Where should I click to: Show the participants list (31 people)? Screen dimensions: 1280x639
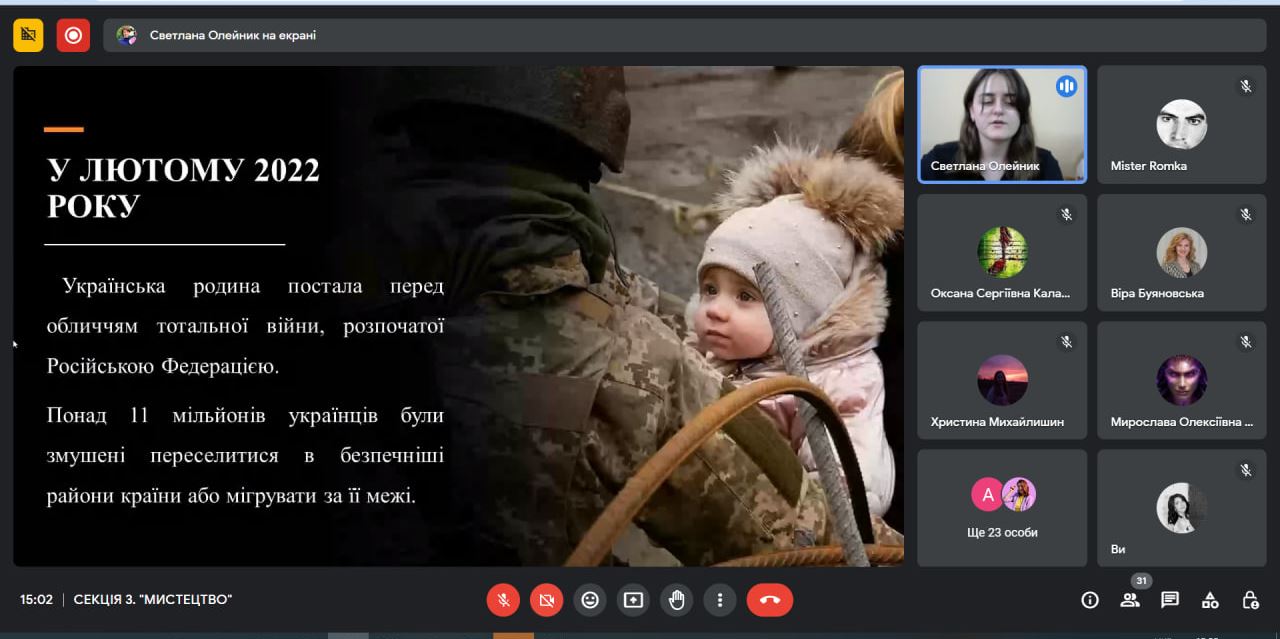(1130, 600)
